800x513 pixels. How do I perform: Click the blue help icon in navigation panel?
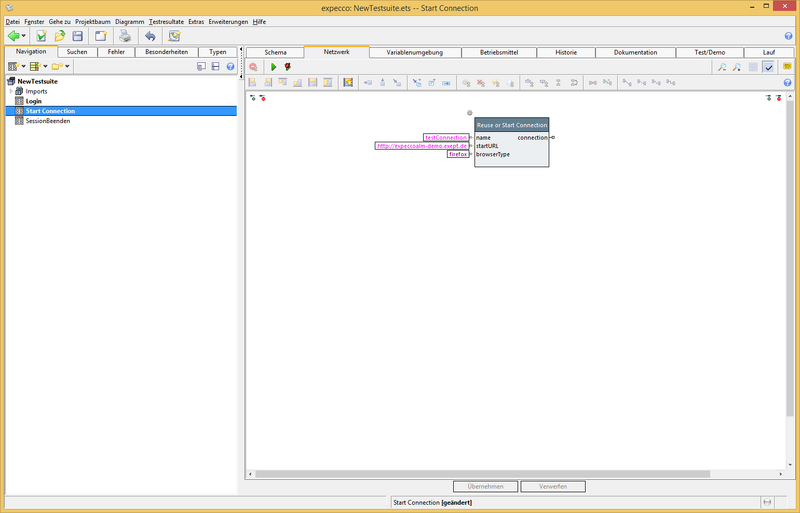pyautogui.click(x=230, y=67)
